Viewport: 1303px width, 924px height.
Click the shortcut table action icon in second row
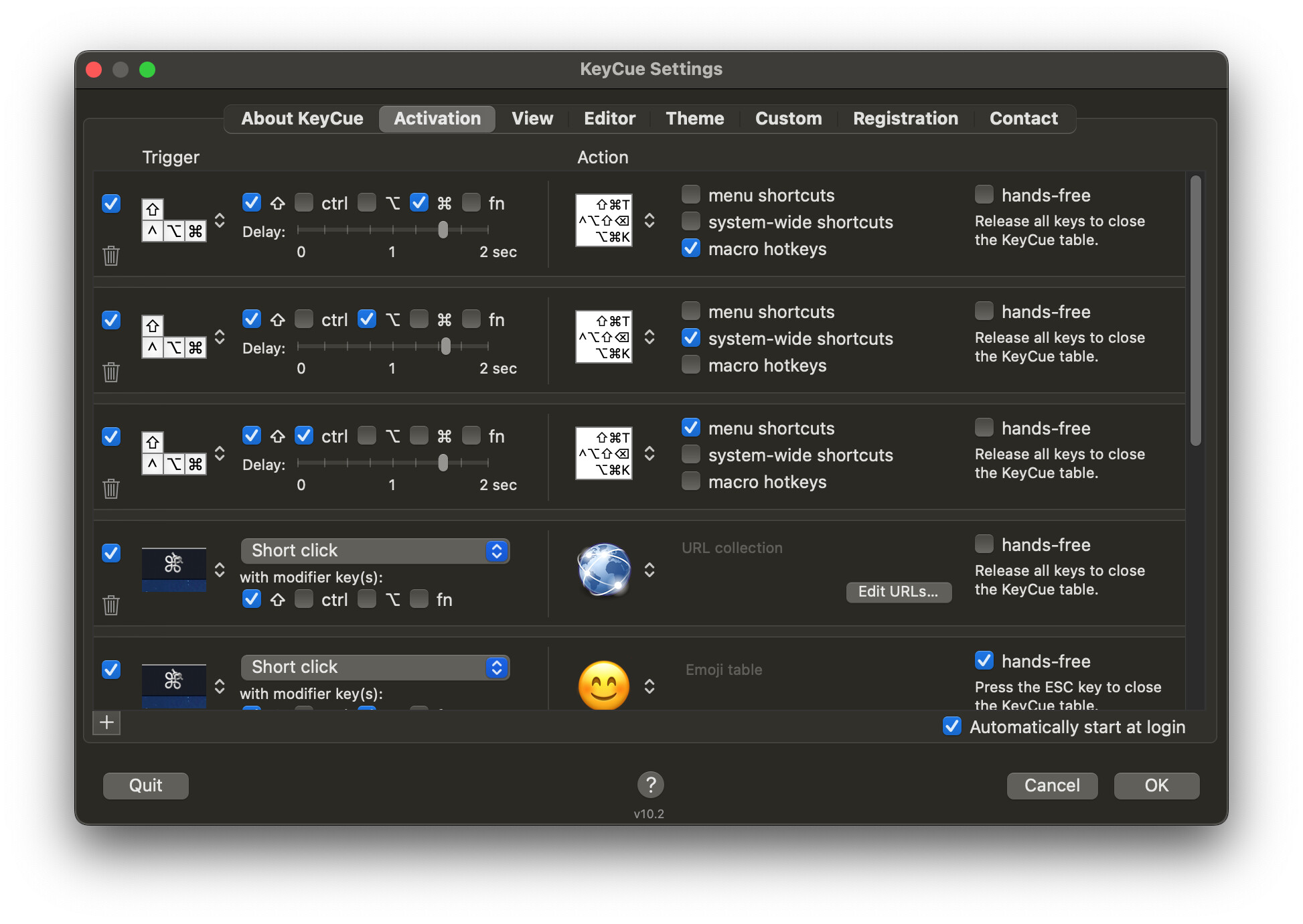click(604, 337)
